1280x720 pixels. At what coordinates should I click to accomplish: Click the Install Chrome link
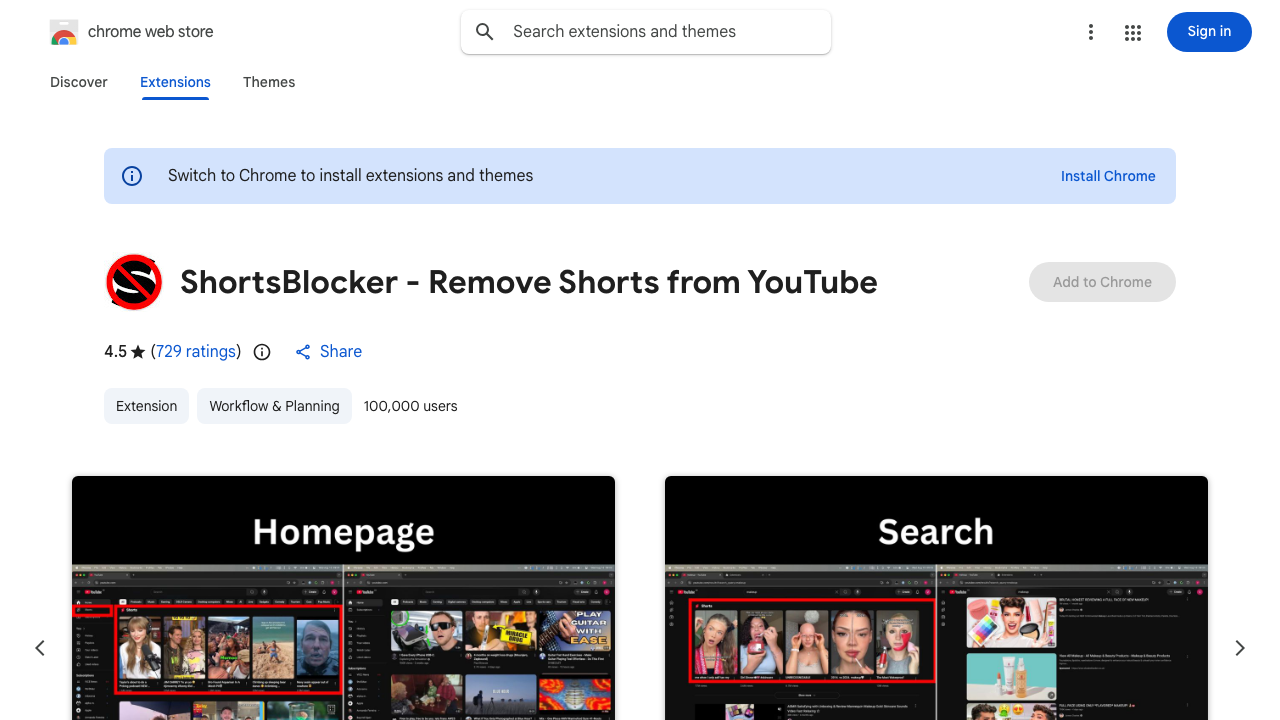(1108, 176)
